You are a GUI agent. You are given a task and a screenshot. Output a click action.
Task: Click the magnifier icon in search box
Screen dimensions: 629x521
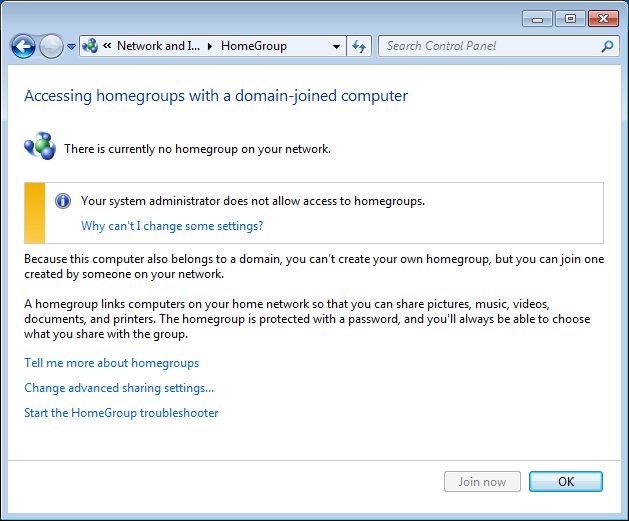pyautogui.click(x=607, y=46)
